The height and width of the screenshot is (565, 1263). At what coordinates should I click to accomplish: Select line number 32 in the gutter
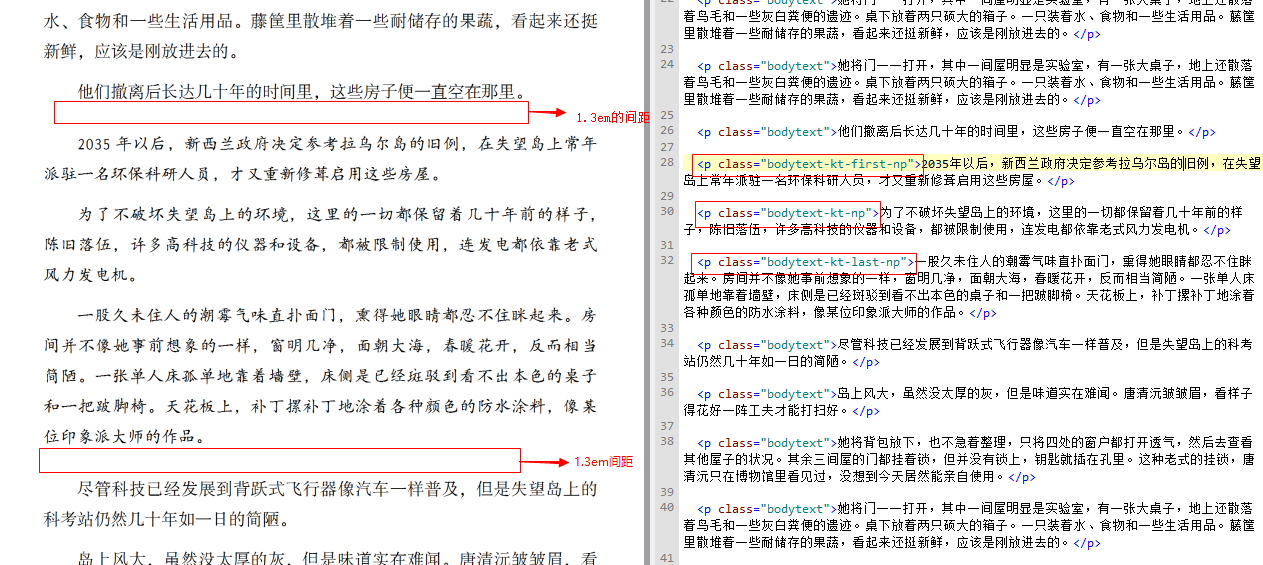(666, 261)
